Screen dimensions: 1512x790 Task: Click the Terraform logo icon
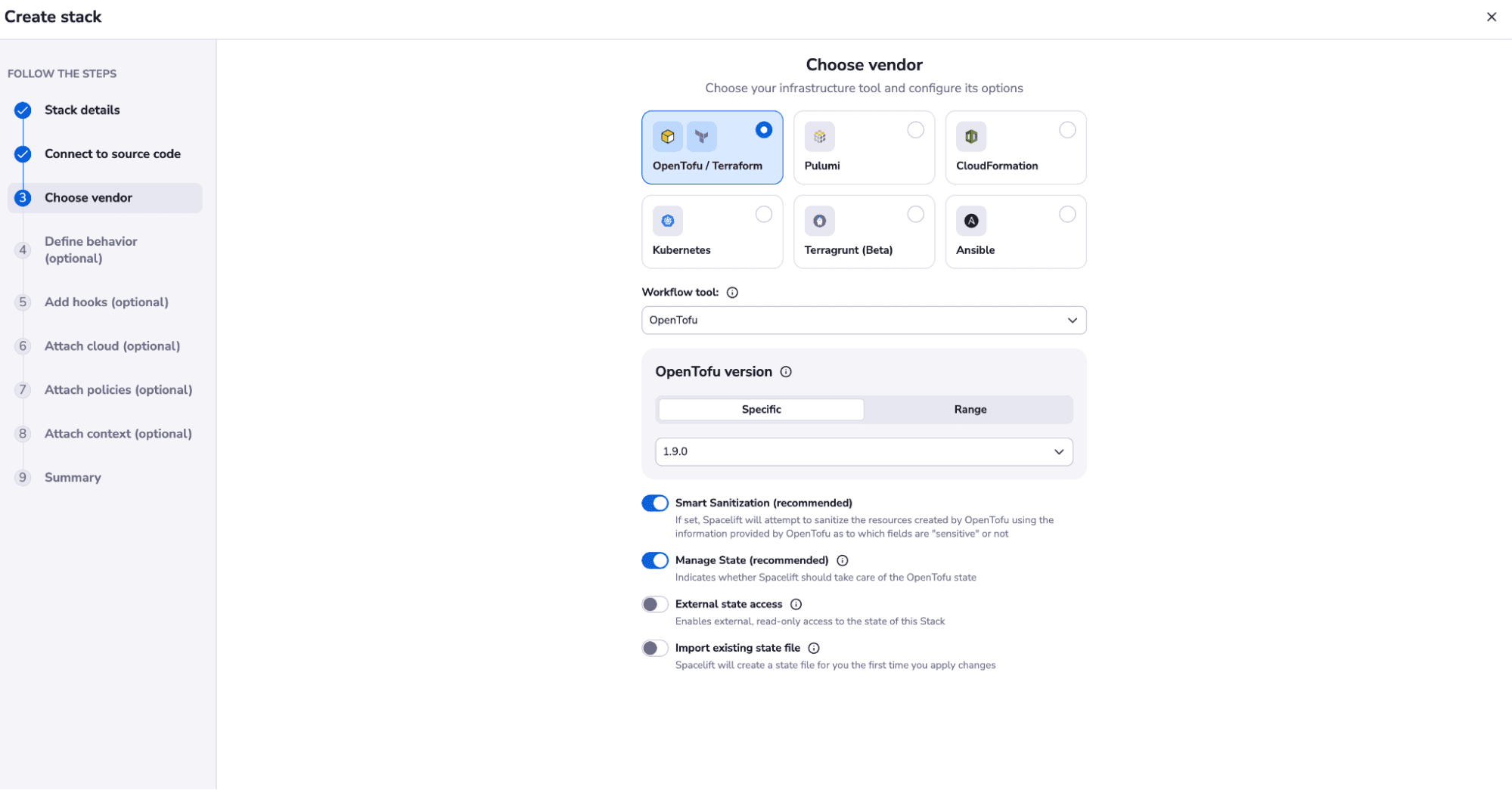pyautogui.click(x=702, y=137)
